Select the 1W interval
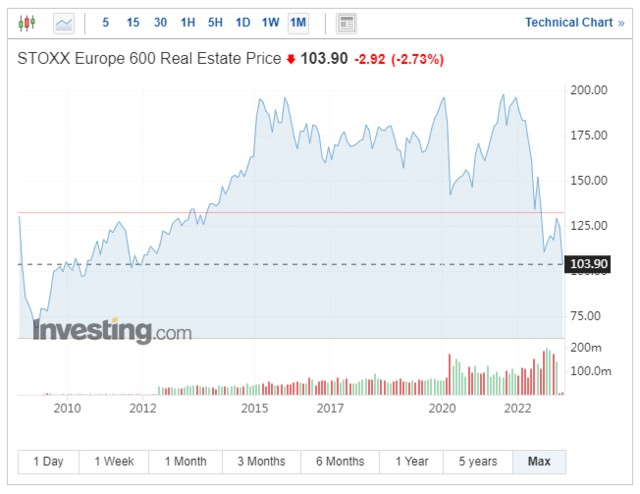The height and width of the screenshot is (494, 640). (270, 22)
